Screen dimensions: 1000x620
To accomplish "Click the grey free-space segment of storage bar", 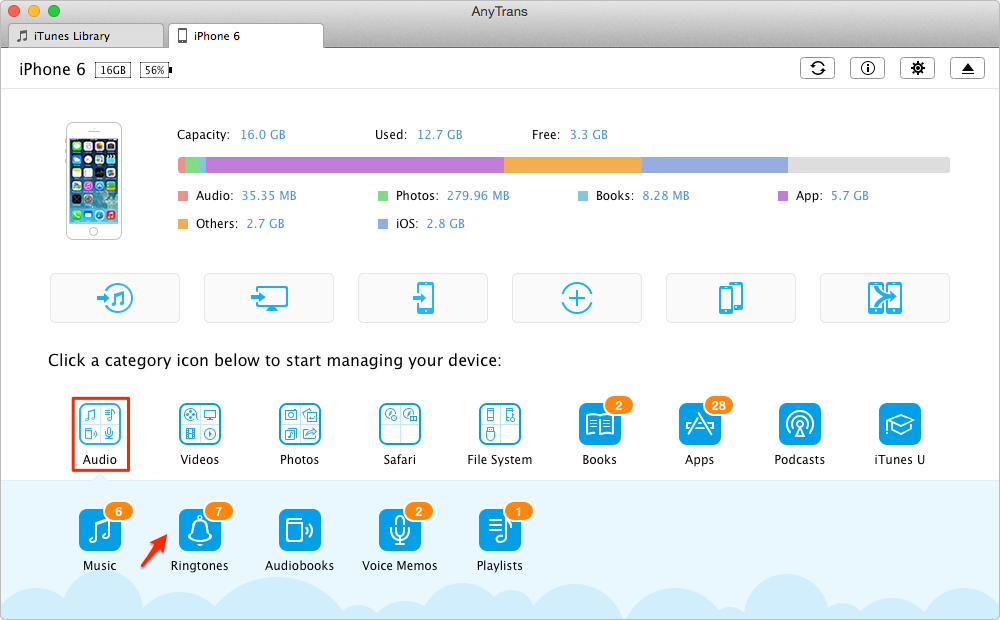I will point(869,165).
